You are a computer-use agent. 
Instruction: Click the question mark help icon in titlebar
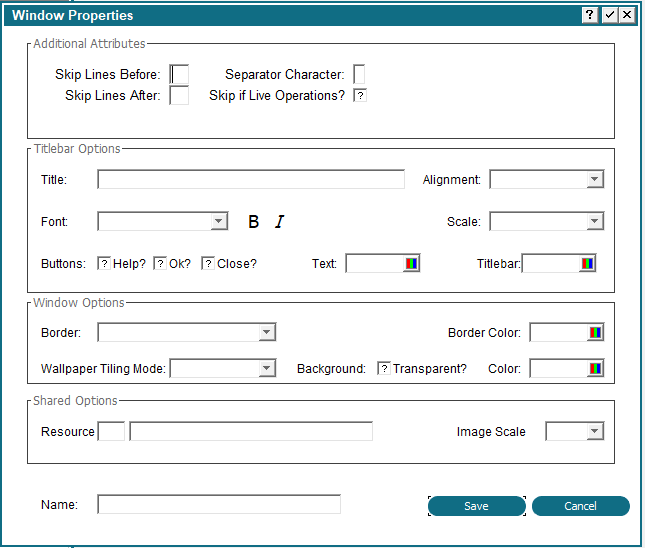coord(590,15)
